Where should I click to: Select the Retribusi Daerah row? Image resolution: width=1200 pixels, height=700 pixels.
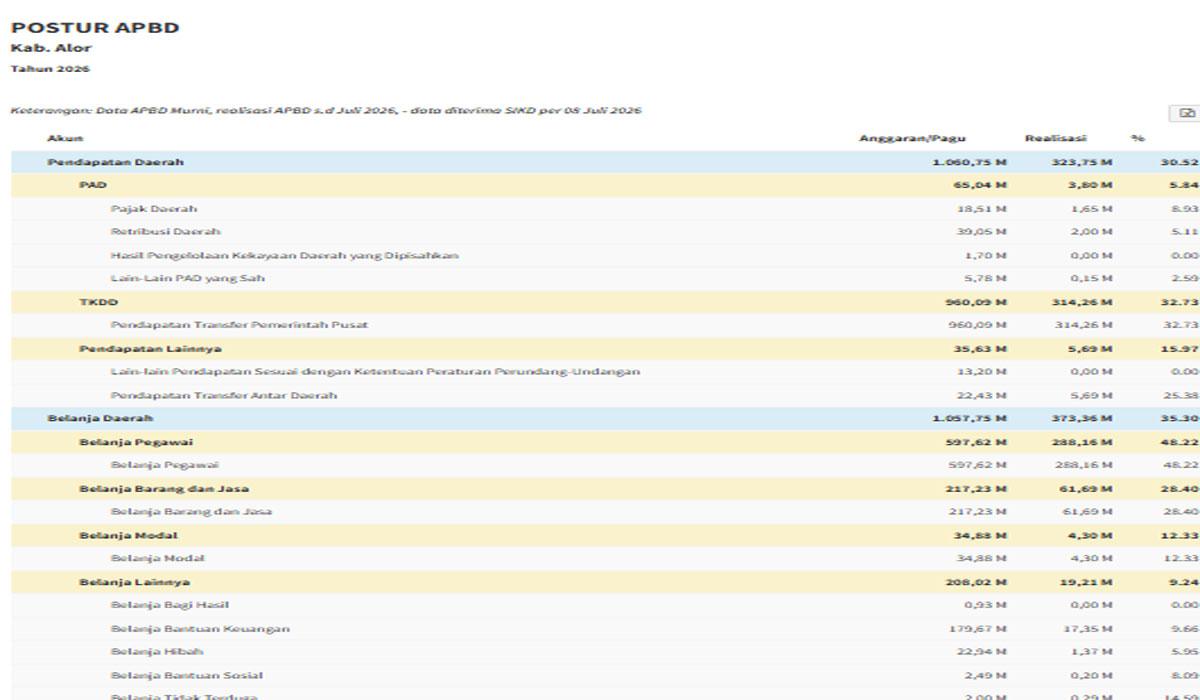tap(606, 232)
